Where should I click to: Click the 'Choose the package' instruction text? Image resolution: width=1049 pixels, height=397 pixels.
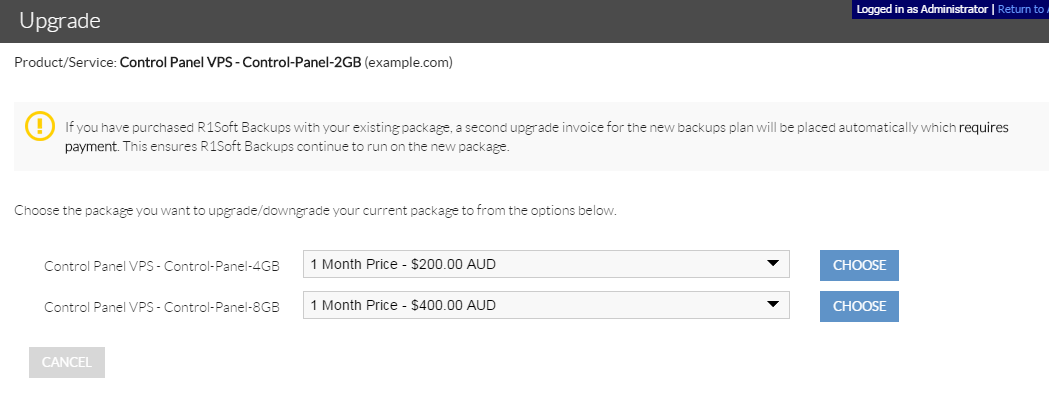[x=315, y=210]
